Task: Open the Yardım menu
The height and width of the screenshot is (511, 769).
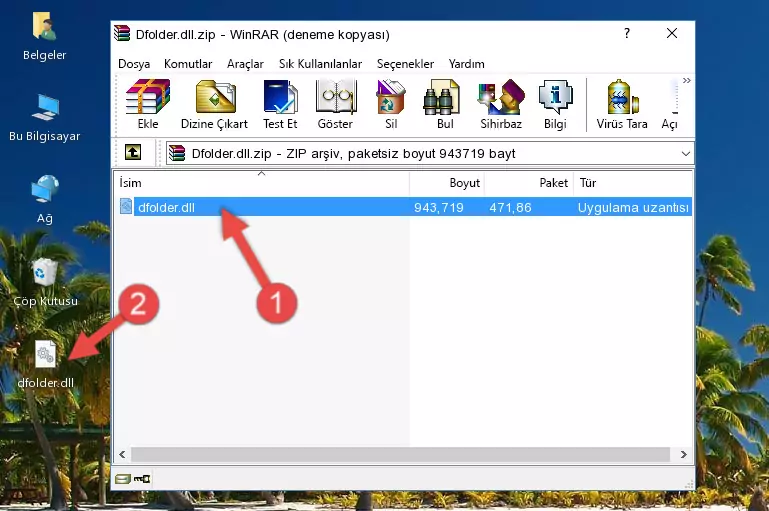Action: pyautogui.click(x=466, y=64)
